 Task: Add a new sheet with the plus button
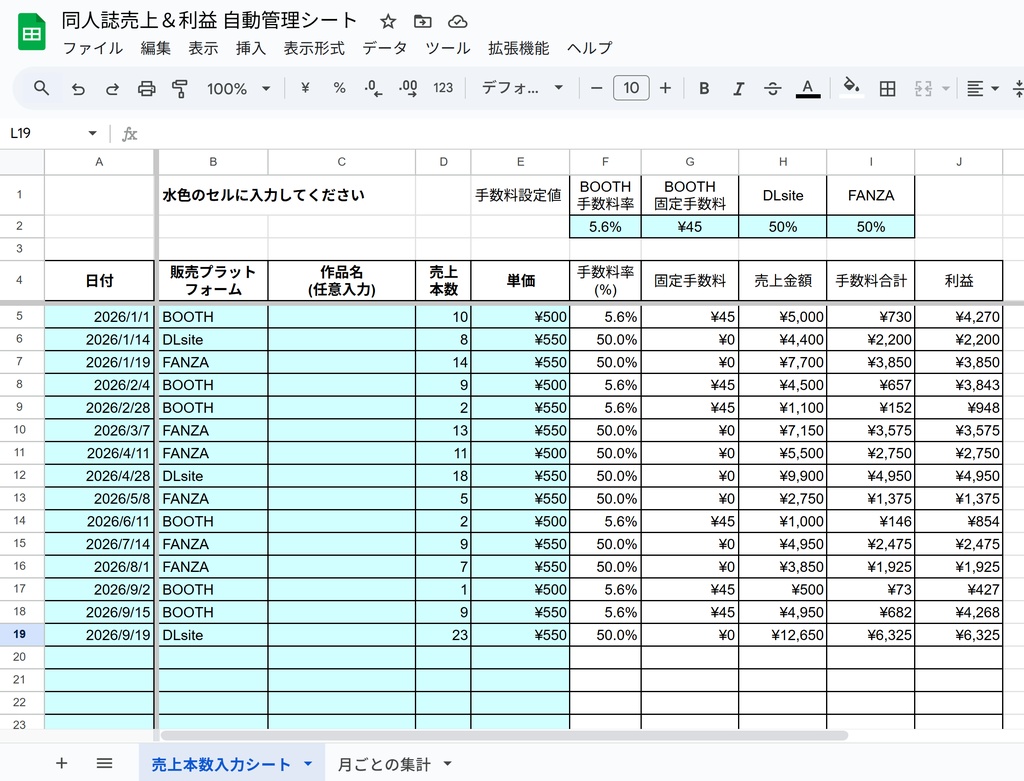(62, 763)
